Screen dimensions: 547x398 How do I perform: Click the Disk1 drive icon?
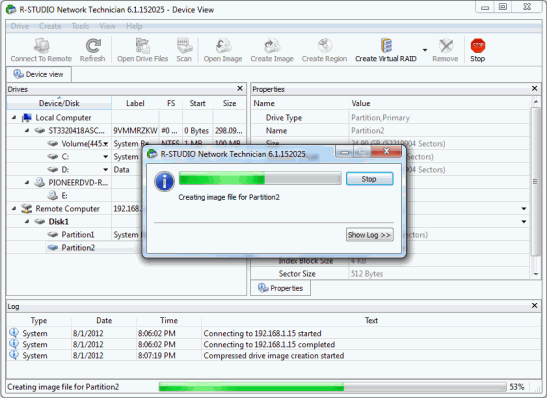tap(40, 221)
